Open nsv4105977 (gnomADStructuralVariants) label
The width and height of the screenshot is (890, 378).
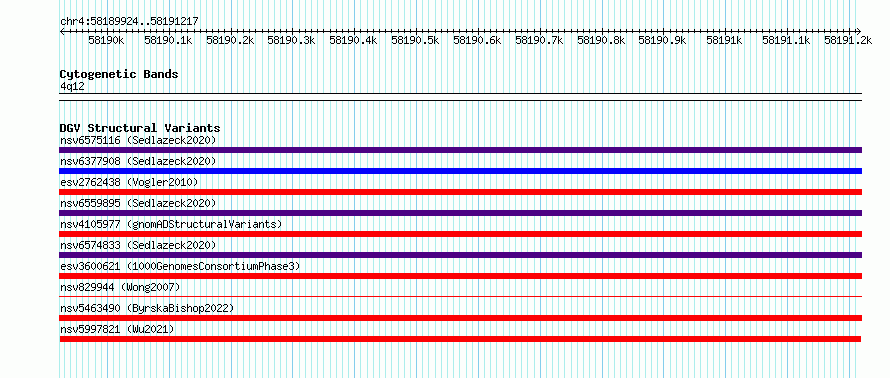click(x=171, y=224)
